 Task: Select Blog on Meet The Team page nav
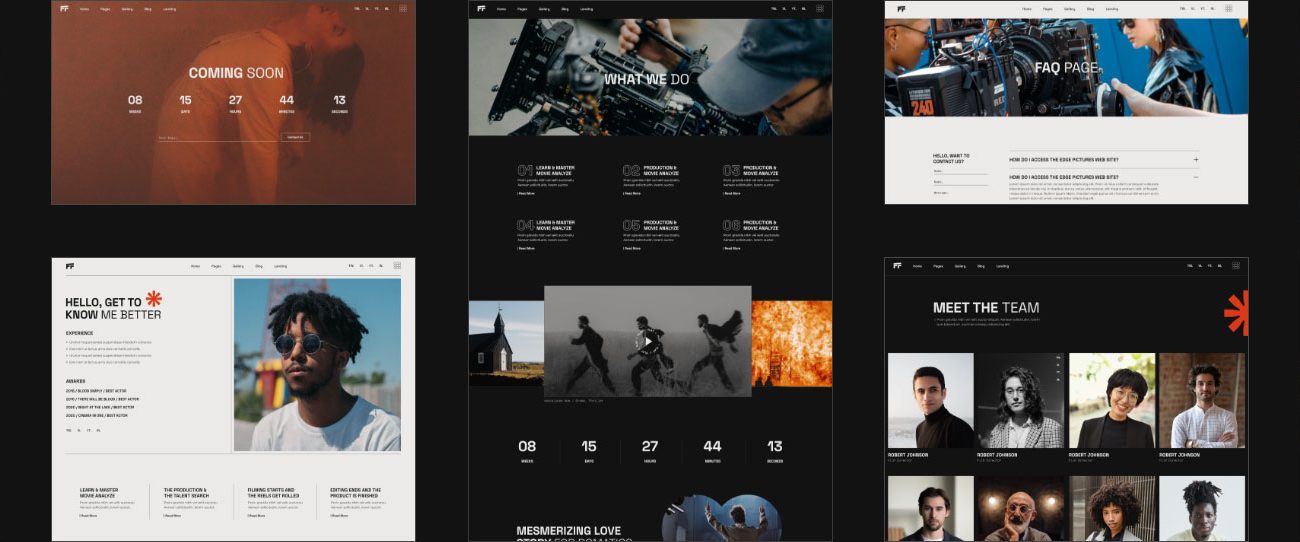(x=981, y=266)
